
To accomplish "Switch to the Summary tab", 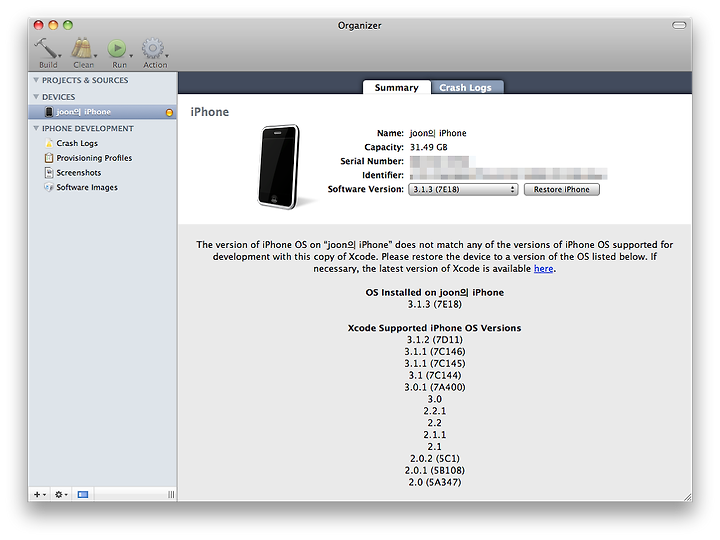I will (x=397, y=87).
